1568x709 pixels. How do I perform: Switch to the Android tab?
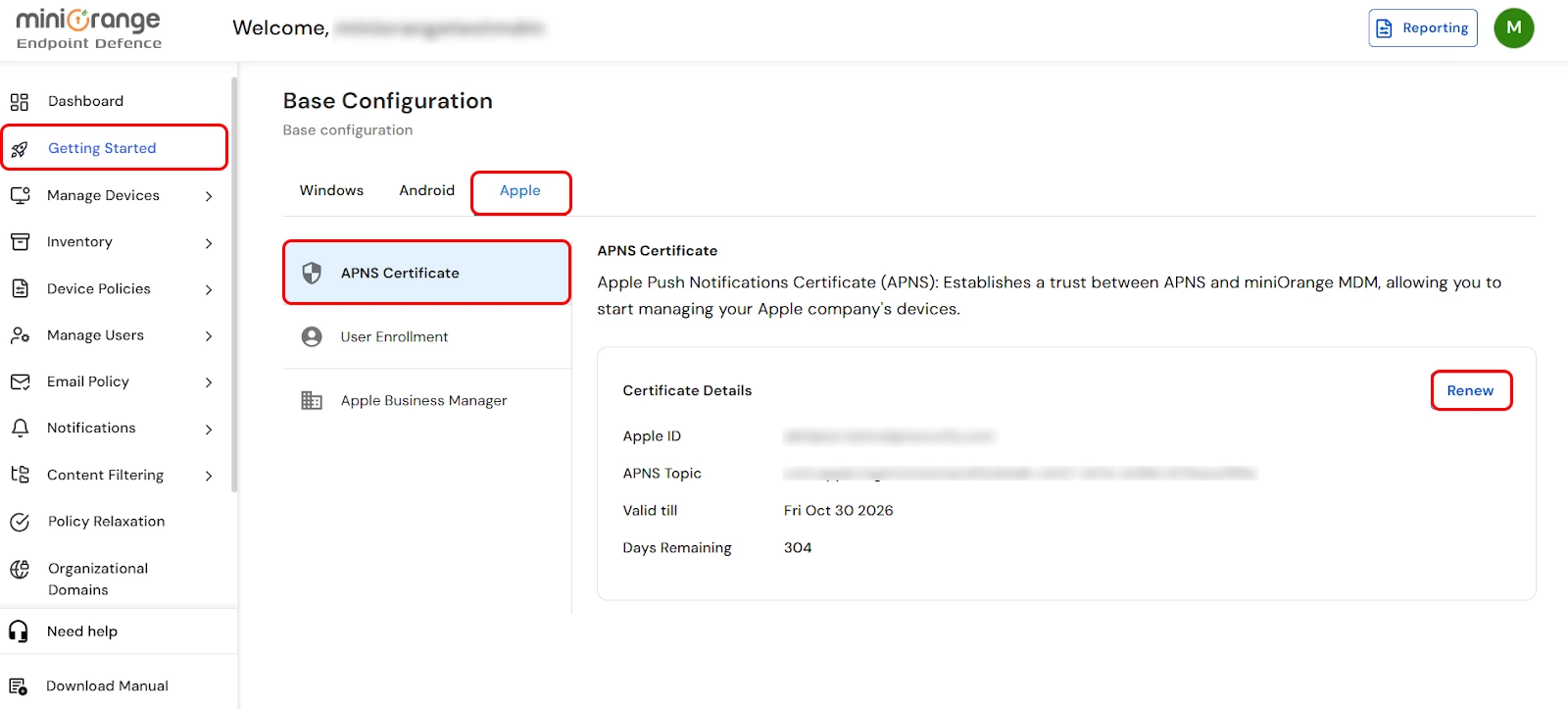[426, 190]
